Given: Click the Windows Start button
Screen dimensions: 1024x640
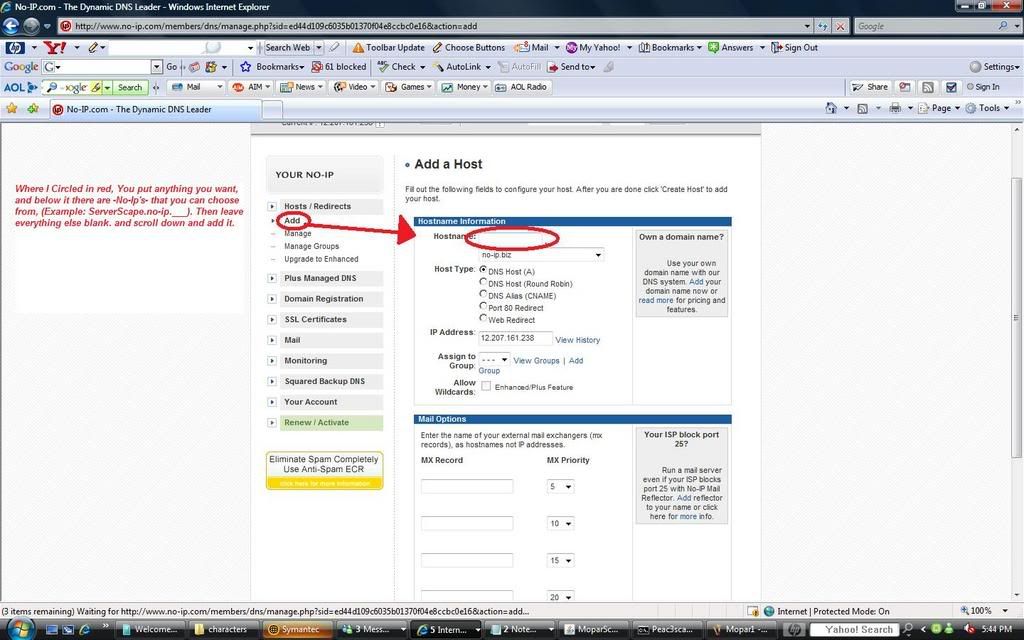Looking at the screenshot, I should [21, 629].
